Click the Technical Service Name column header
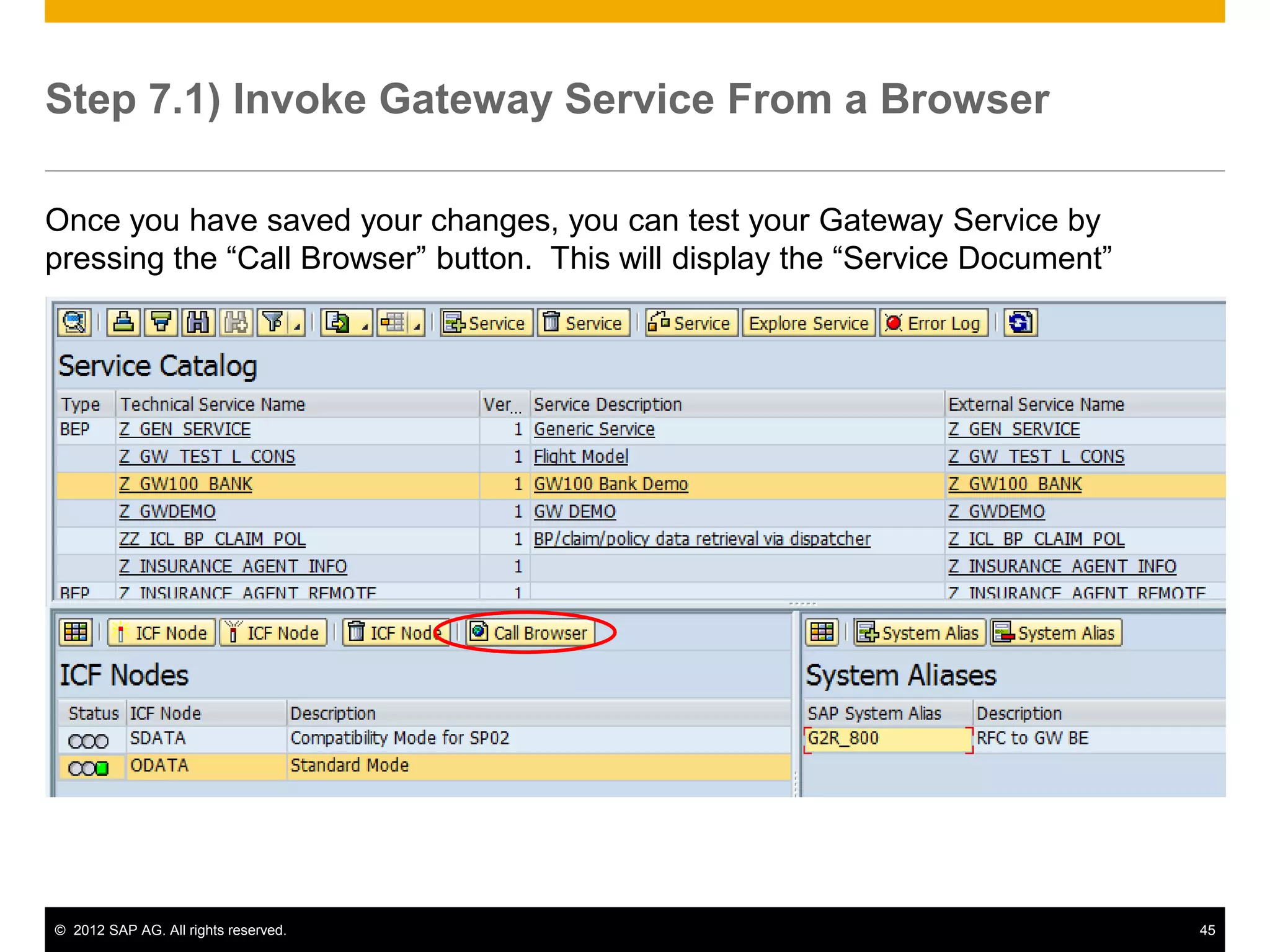The height and width of the screenshot is (952, 1270). (x=298, y=404)
